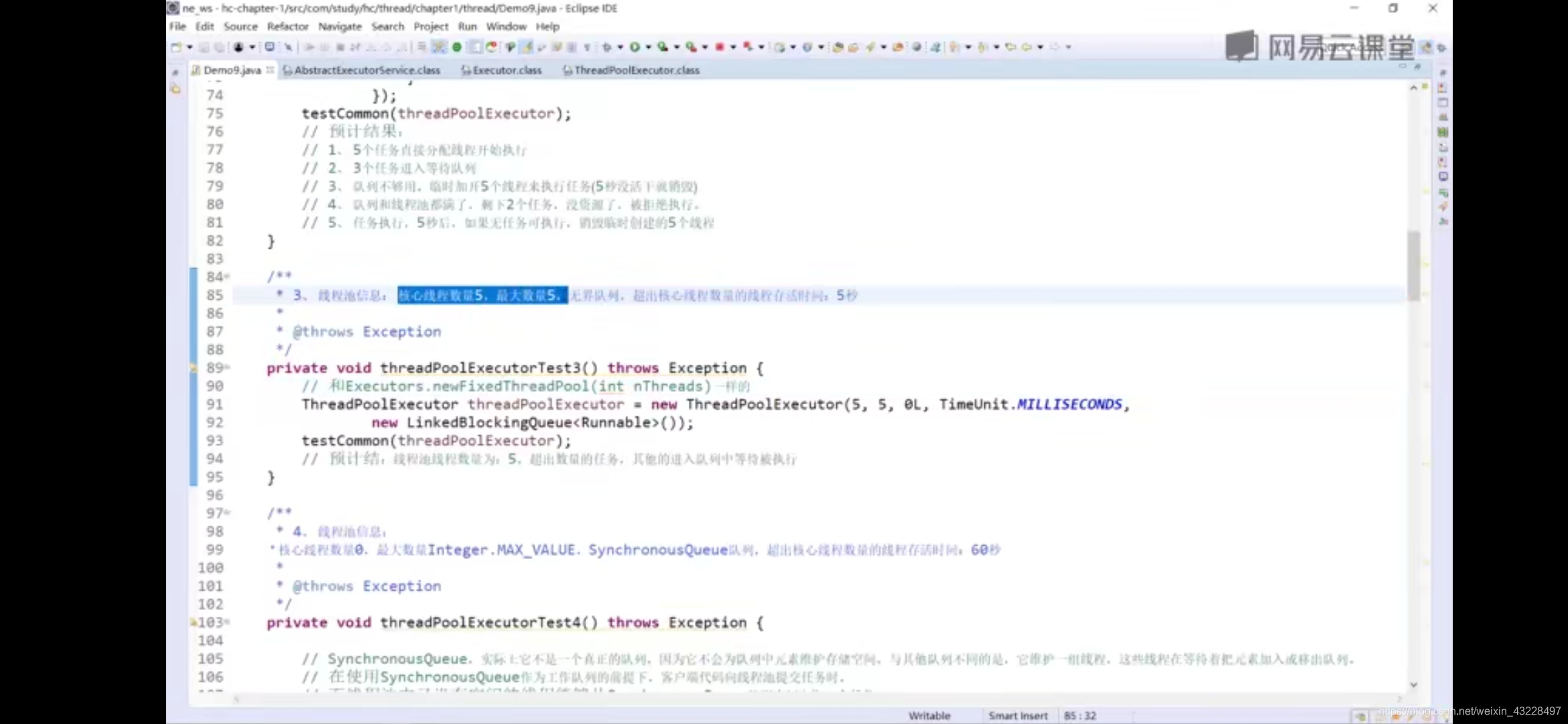Collapse the Javadoc comment at line 84
This screenshot has width=1568, height=724.
pyautogui.click(x=228, y=276)
